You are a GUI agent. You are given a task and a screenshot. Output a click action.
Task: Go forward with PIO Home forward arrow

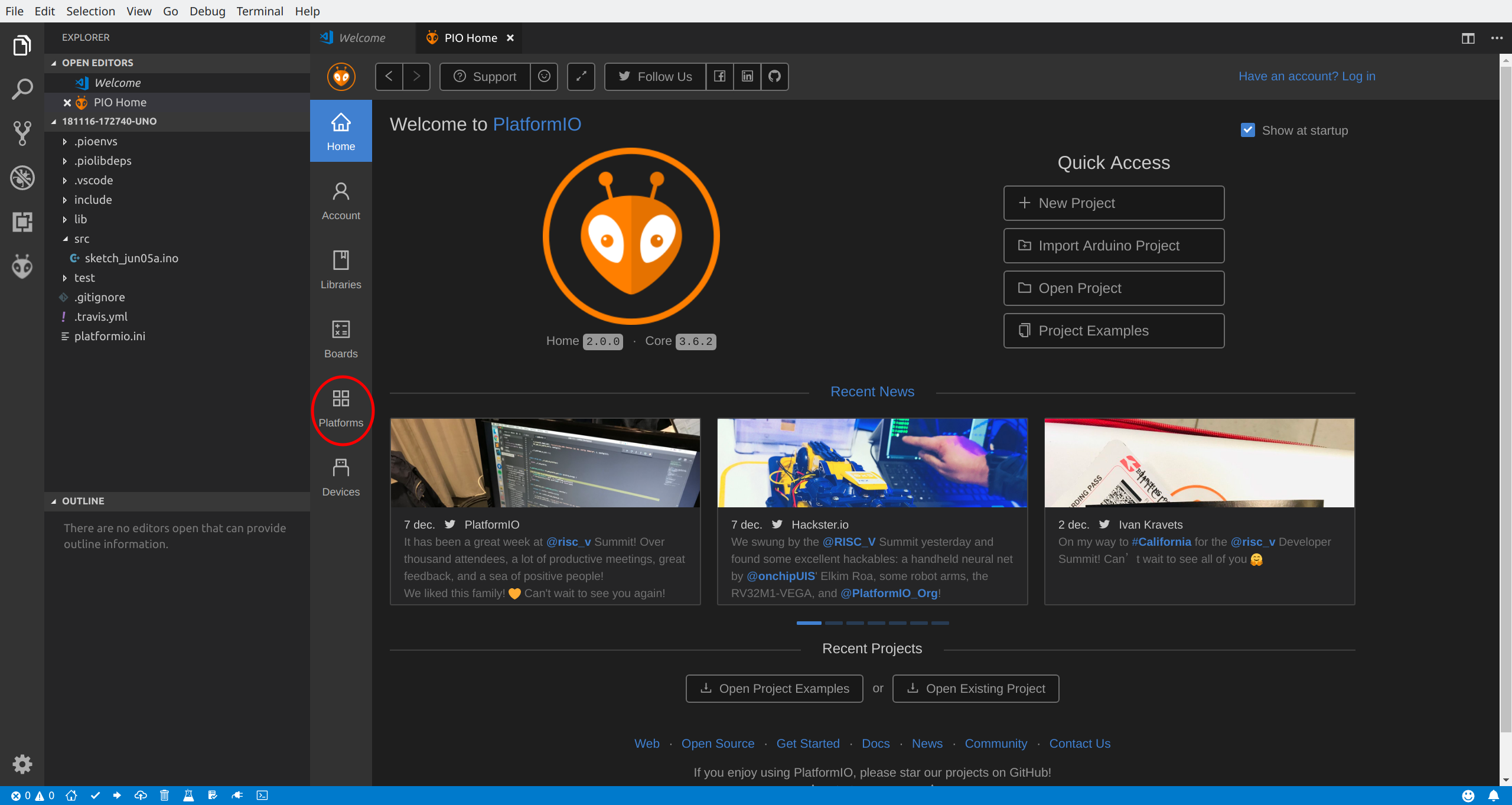416,76
